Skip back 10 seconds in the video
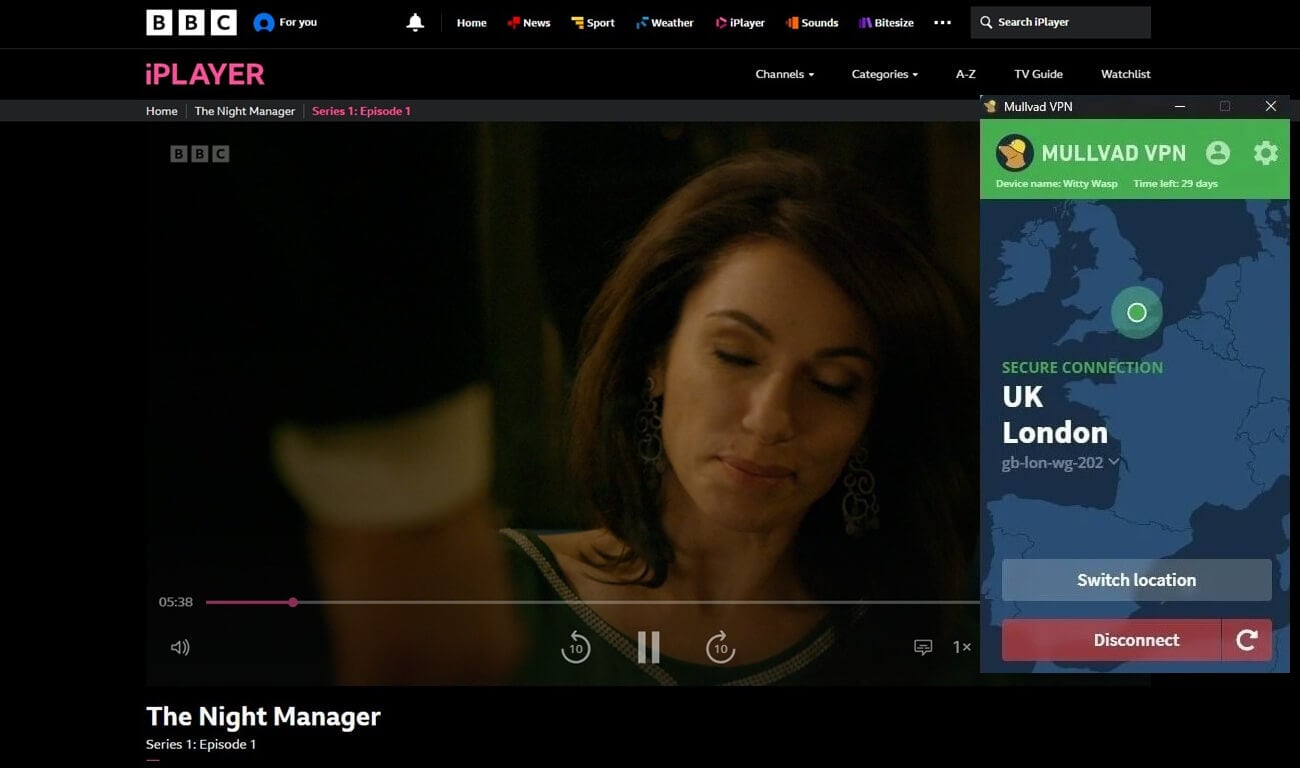 pos(576,647)
